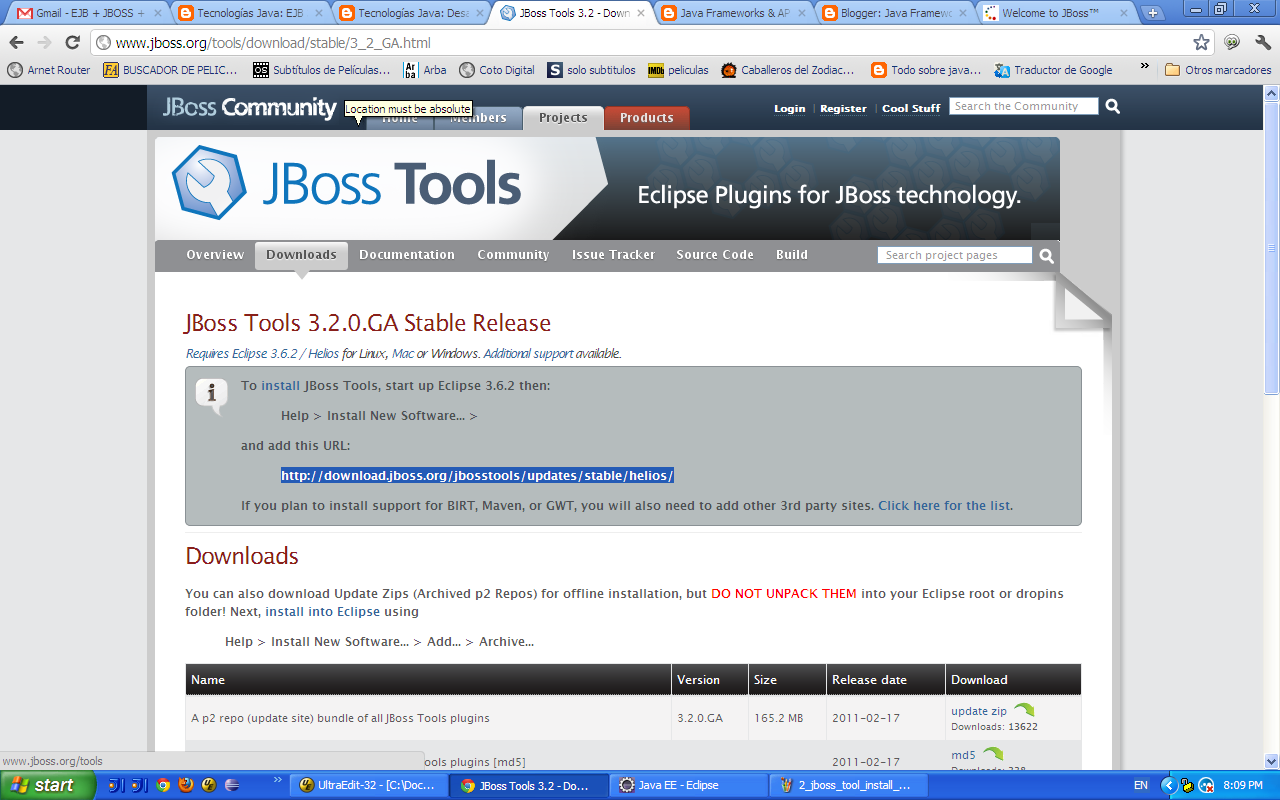Switch to the Welcome to JBoss tab
Image resolution: width=1280 pixels, height=800 pixels.
coord(1055,13)
